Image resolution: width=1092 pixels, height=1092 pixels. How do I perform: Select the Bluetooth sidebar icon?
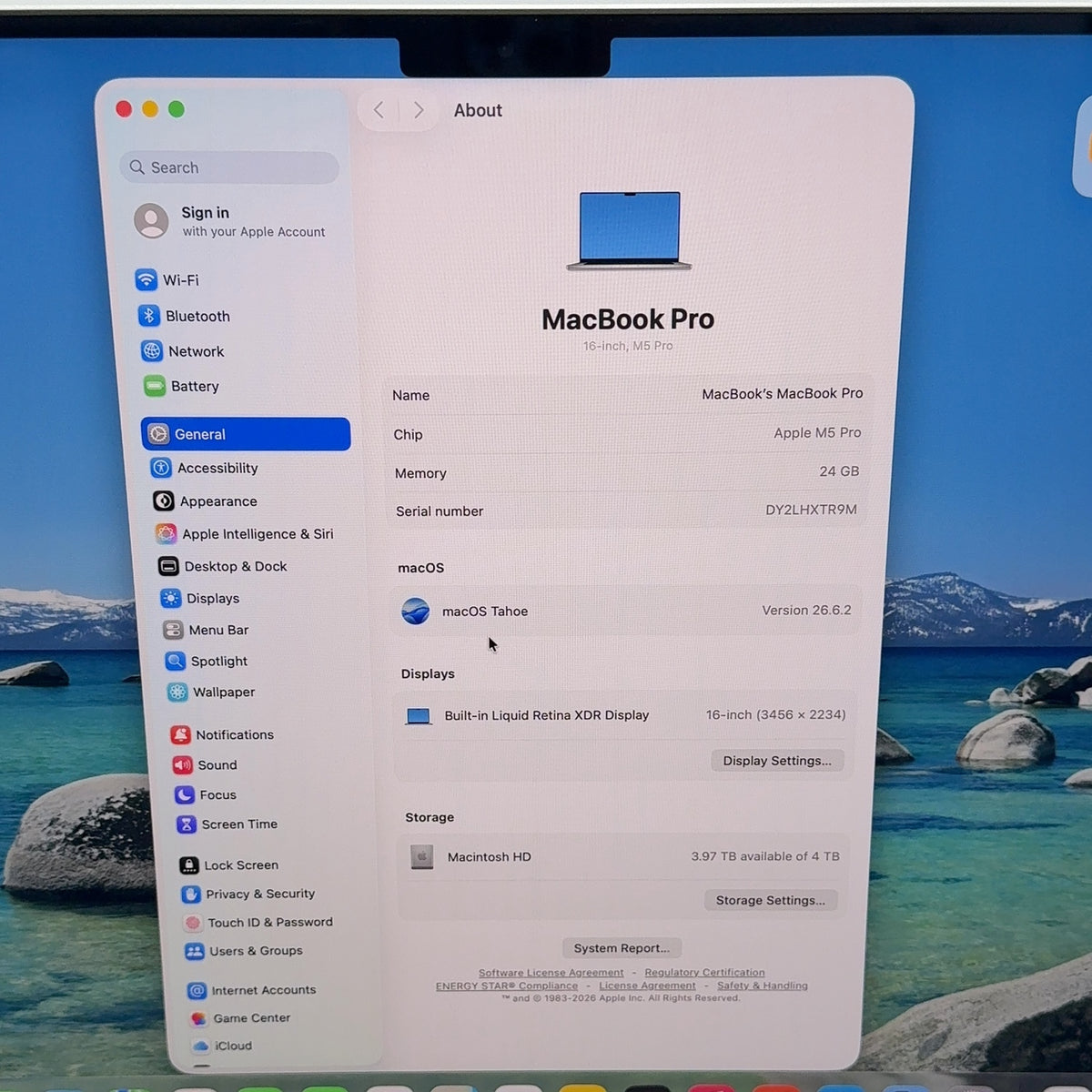tap(149, 315)
